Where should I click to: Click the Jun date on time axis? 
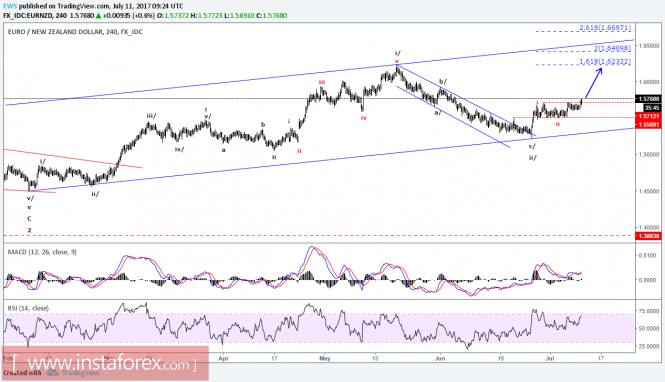[440, 358]
